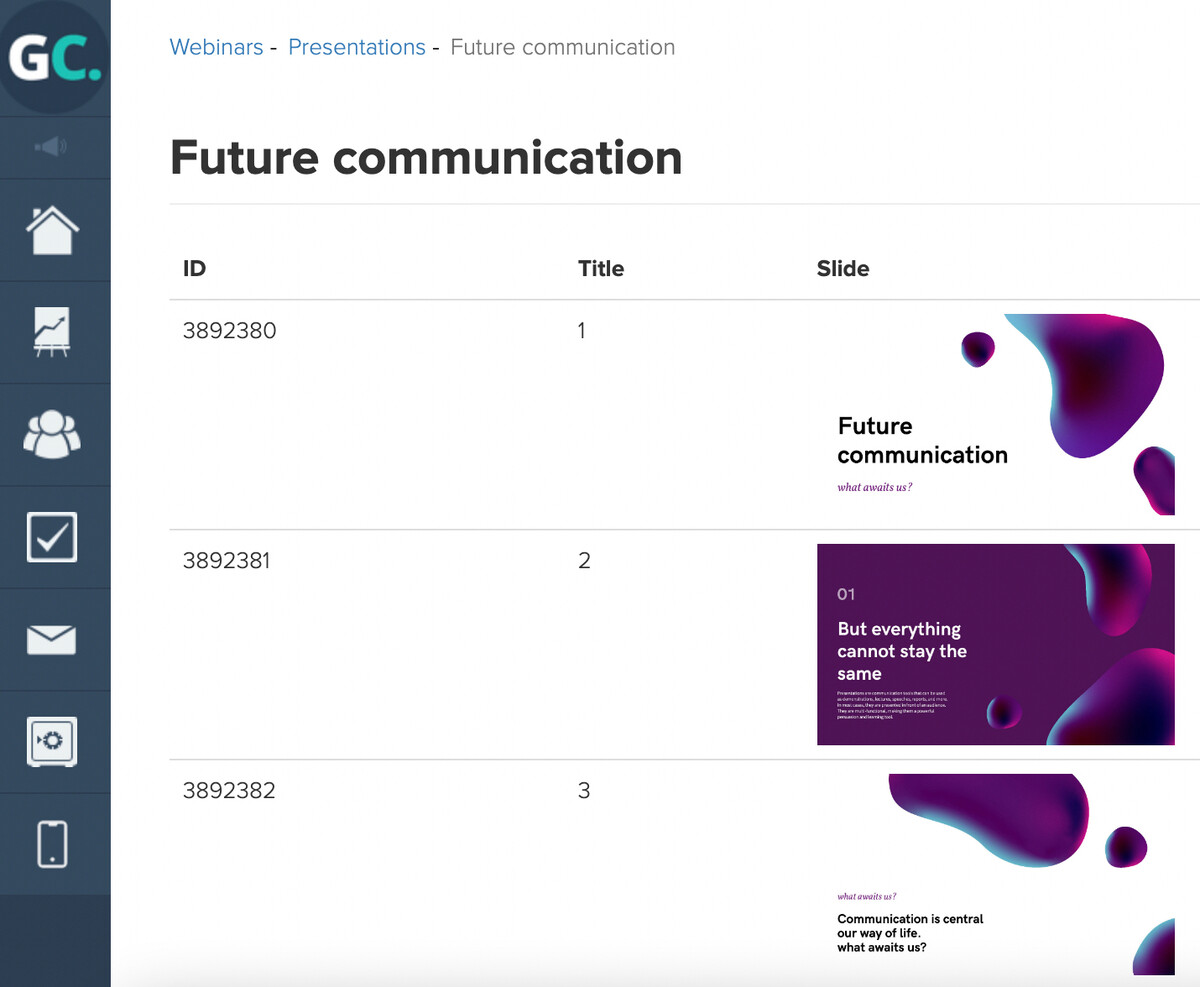Open the users group icon
Viewport: 1200px width, 987px height.
[52, 435]
